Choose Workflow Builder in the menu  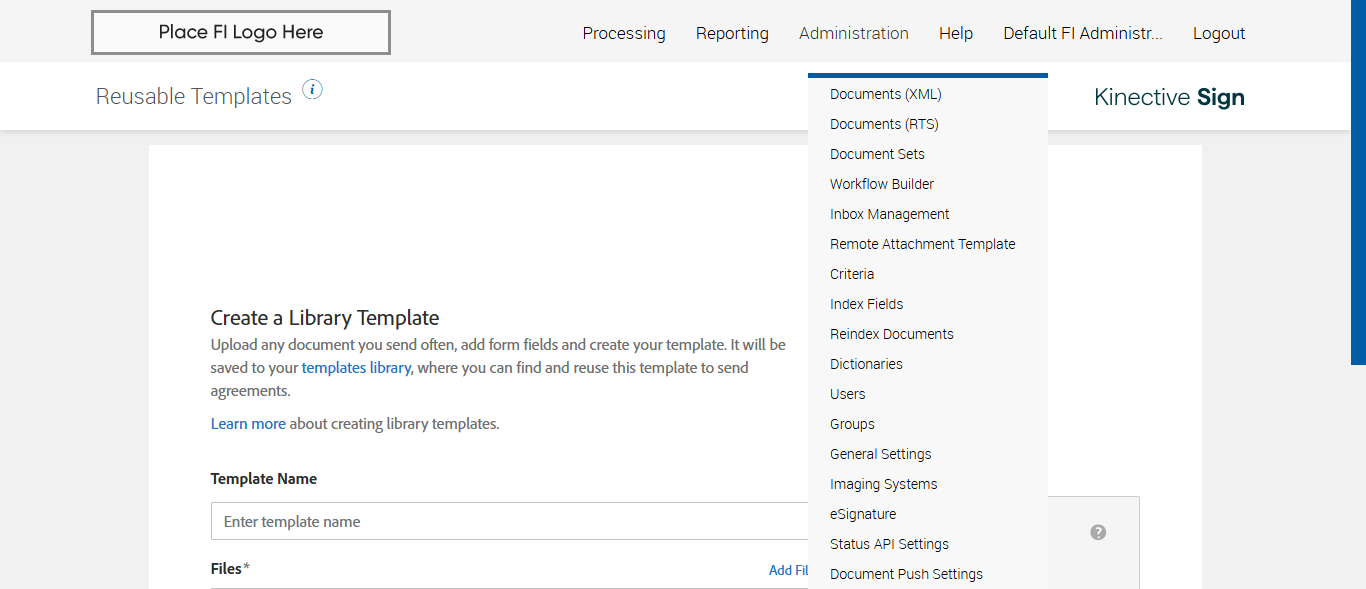click(x=881, y=184)
